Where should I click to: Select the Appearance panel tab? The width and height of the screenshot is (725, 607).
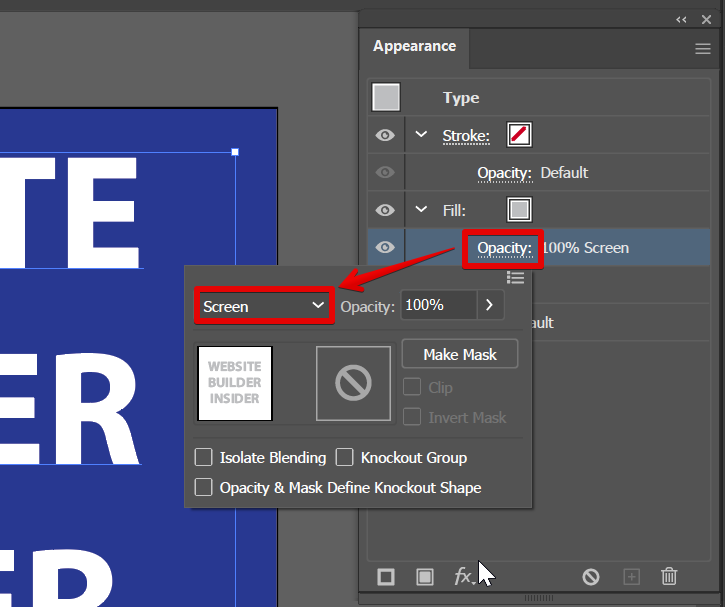414,47
